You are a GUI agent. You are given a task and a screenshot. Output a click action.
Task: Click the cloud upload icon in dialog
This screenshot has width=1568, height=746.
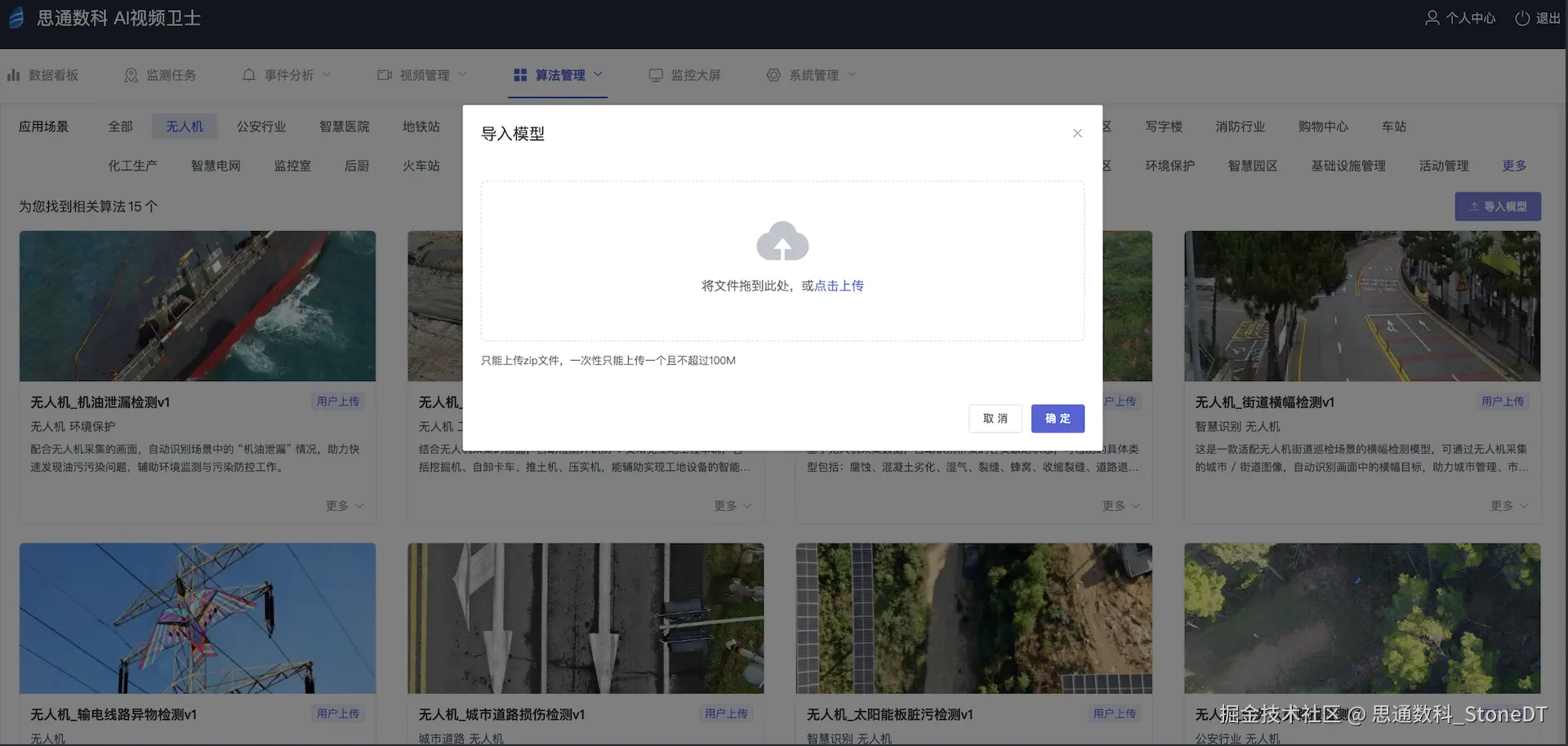click(x=782, y=241)
